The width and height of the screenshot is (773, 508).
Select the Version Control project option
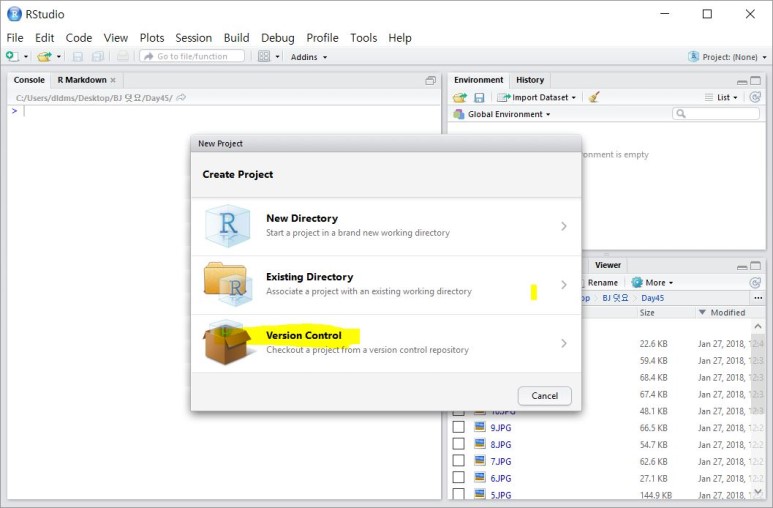[x=386, y=343]
